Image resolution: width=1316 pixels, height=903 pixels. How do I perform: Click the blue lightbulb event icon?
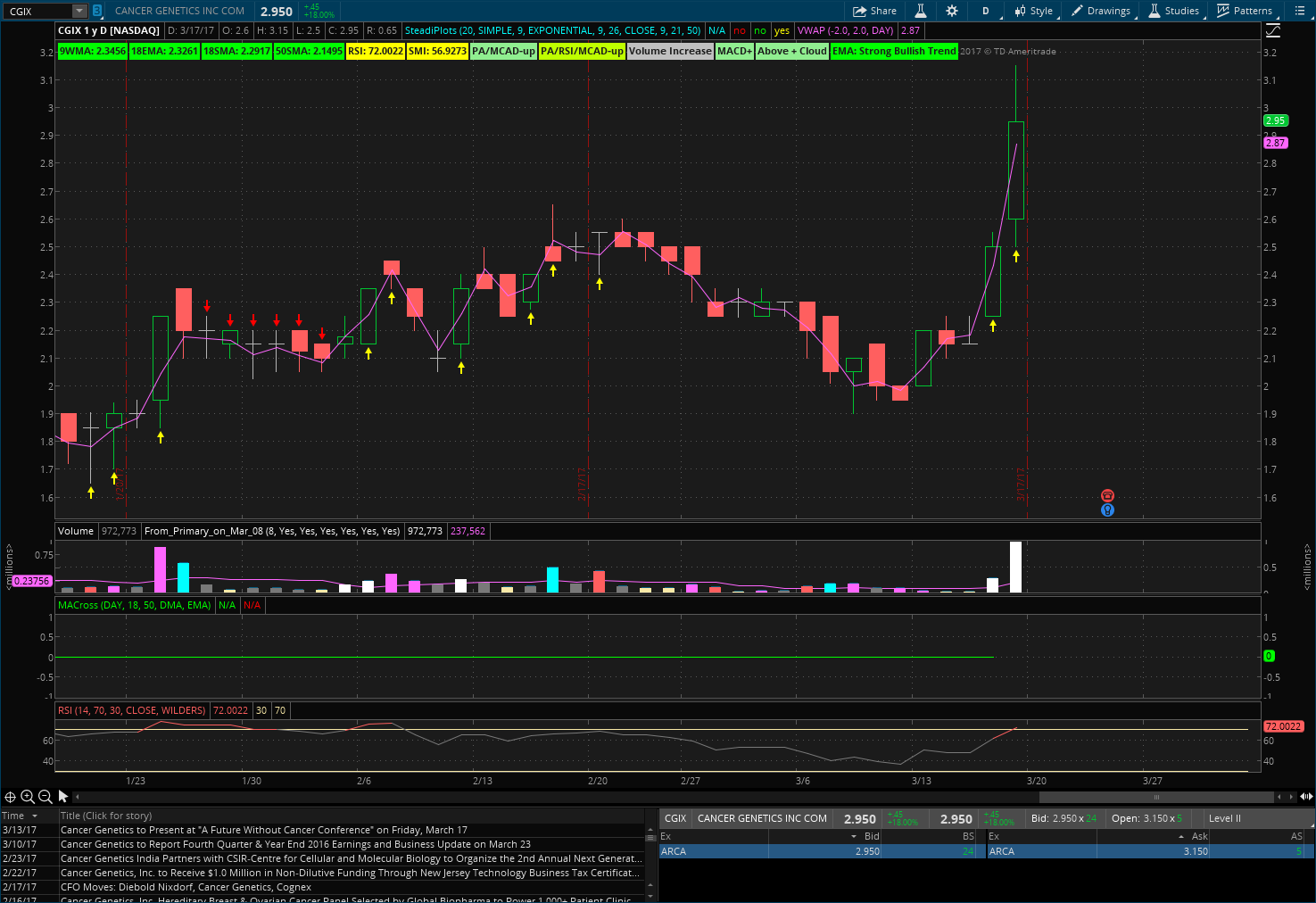[1107, 509]
